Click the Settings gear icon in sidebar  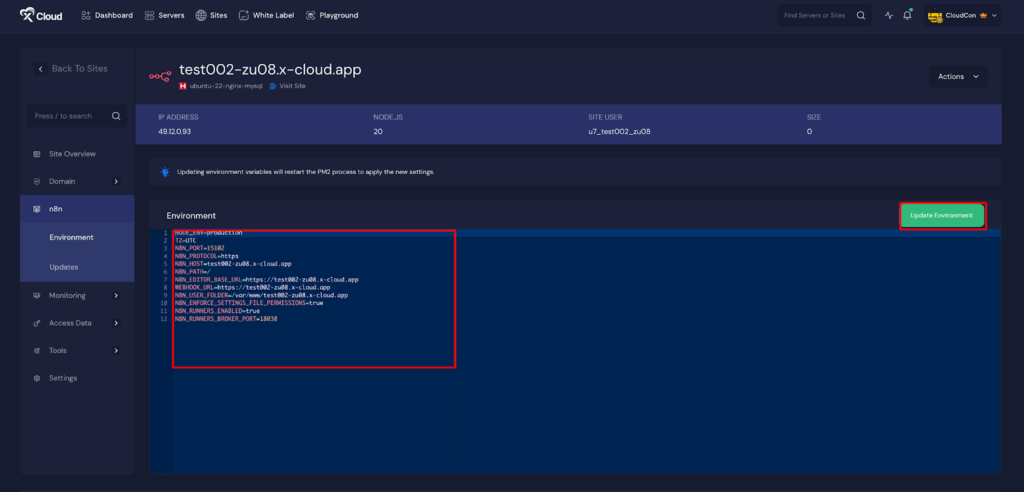37,378
